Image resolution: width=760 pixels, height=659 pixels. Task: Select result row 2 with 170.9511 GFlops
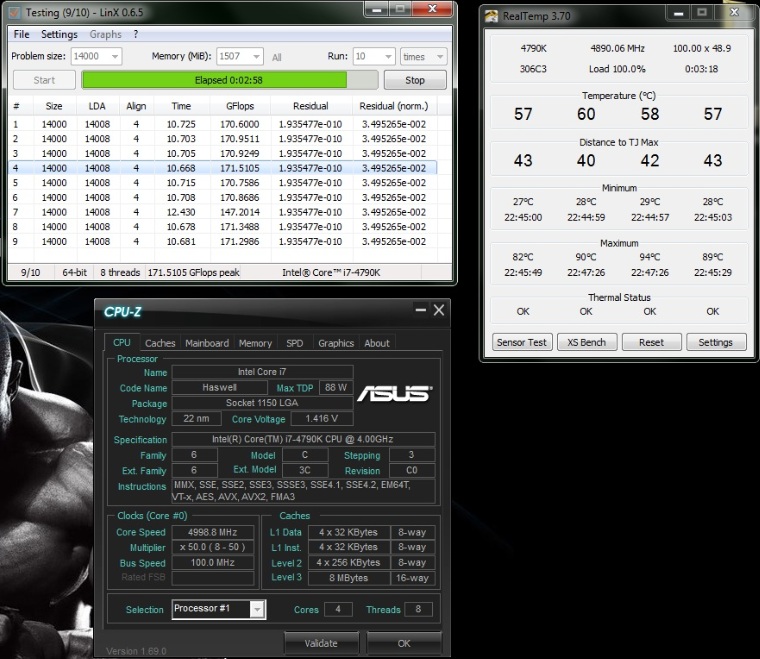tap(222, 139)
